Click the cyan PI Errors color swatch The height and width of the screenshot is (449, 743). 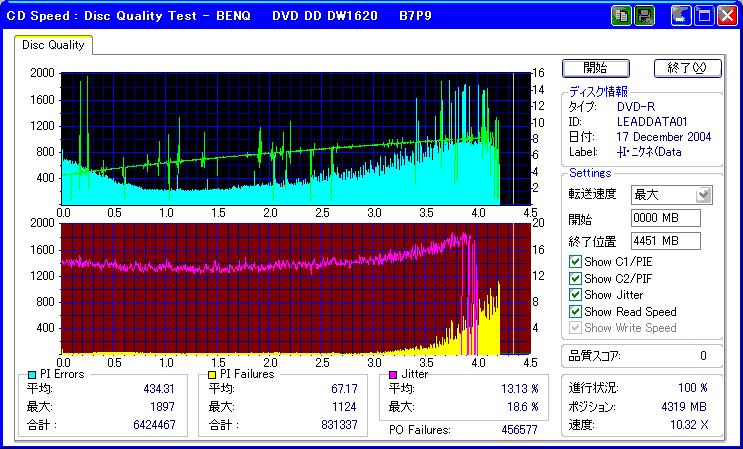pos(32,375)
